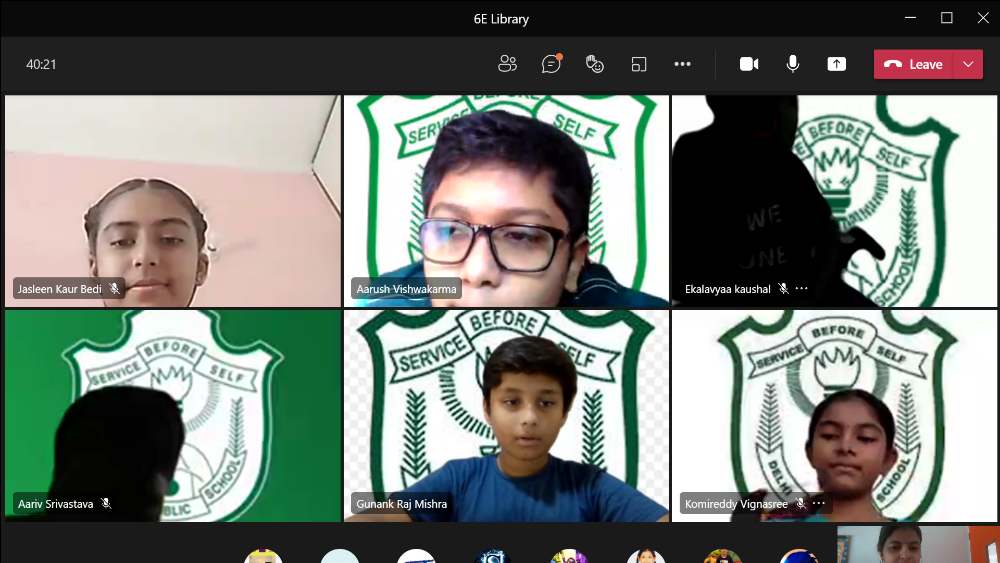Image resolution: width=1000 pixels, height=563 pixels.
Task: Toggle the camera on or off
Action: pos(749,64)
